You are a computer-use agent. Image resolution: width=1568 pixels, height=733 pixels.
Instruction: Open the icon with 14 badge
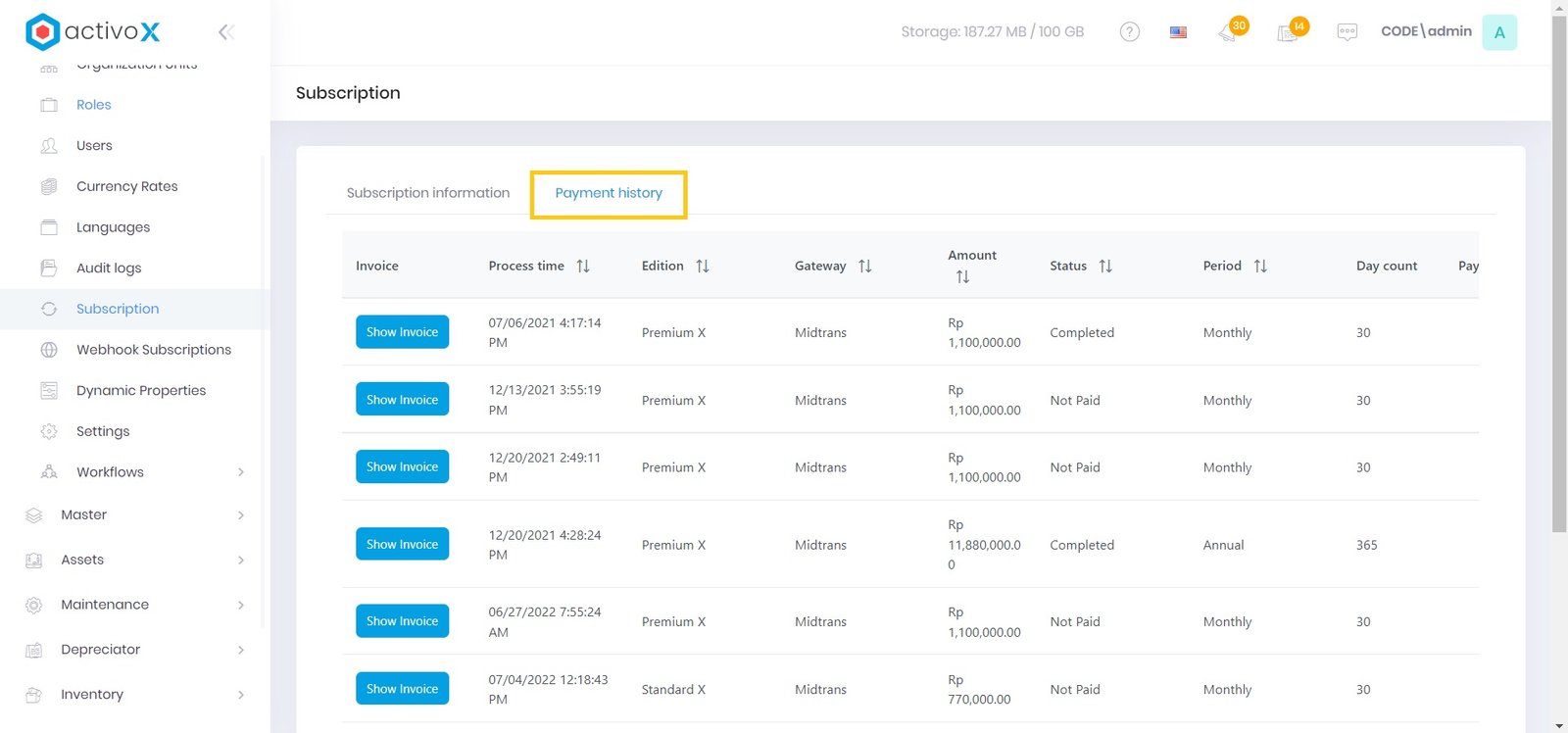tap(1289, 32)
